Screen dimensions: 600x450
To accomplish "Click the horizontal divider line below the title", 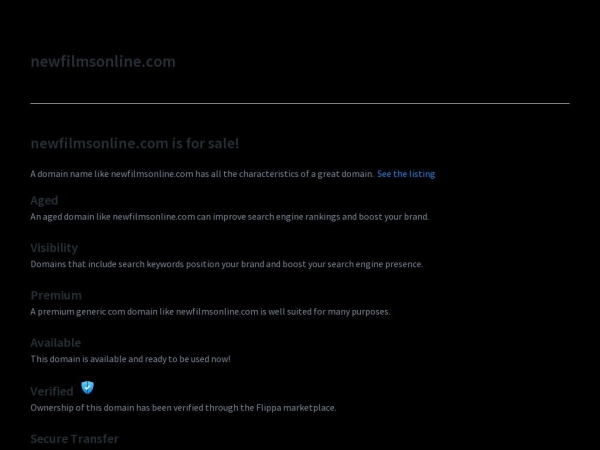I will [x=300, y=103].
